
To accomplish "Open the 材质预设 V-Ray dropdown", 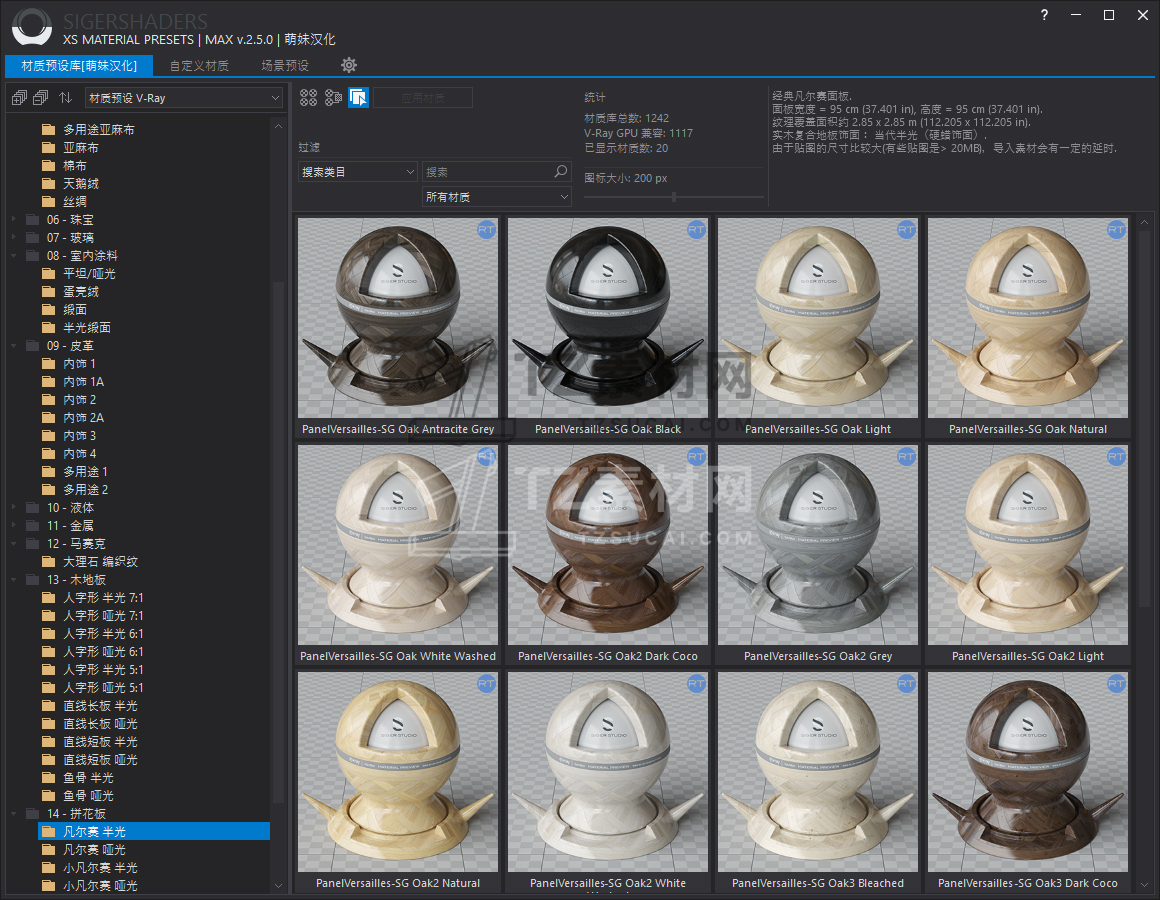I will point(184,98).
